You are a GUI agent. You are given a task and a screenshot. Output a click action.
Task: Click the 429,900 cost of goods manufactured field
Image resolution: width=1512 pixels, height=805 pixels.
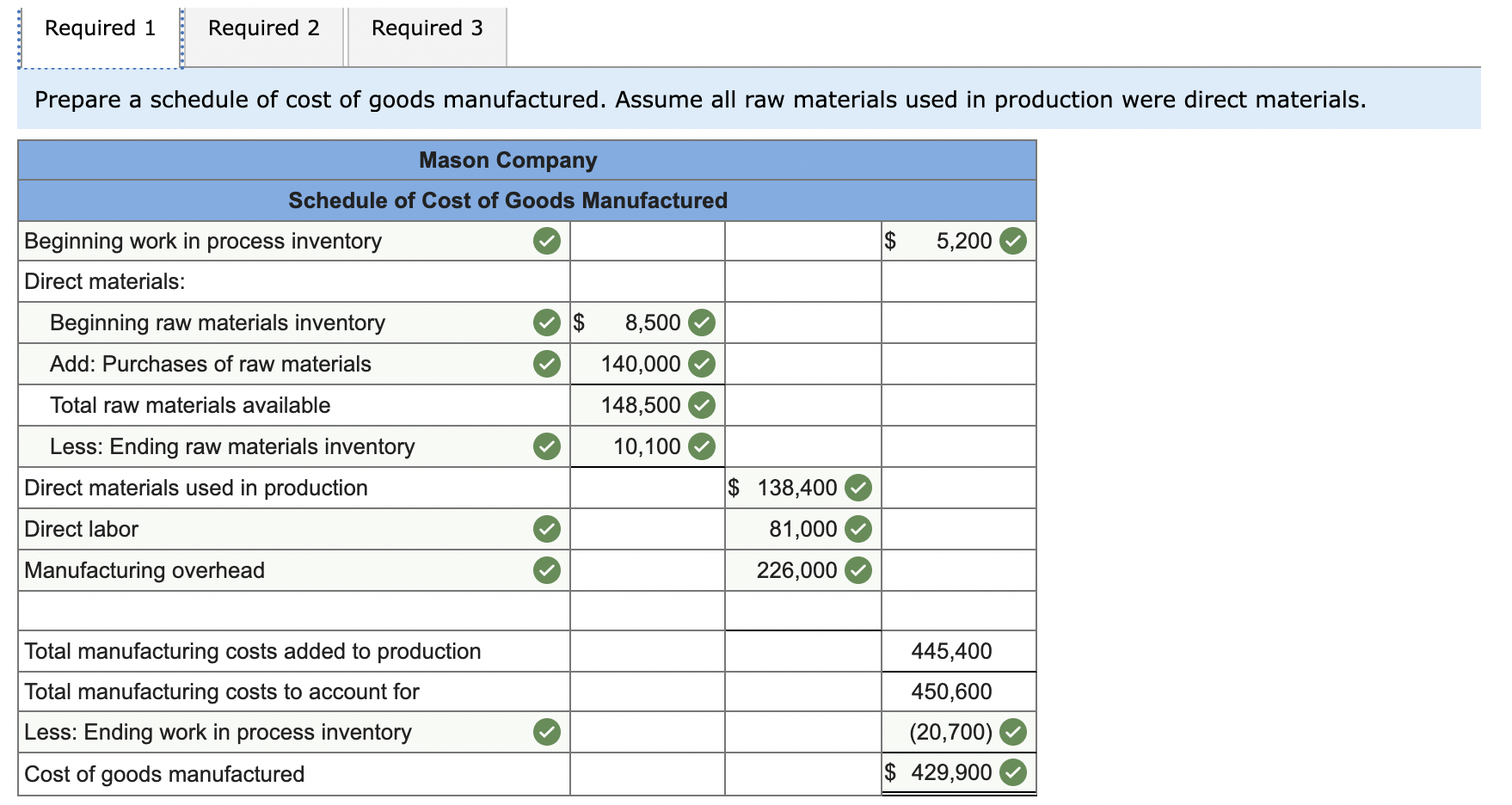pyautogui.click(x=958, y=772)
